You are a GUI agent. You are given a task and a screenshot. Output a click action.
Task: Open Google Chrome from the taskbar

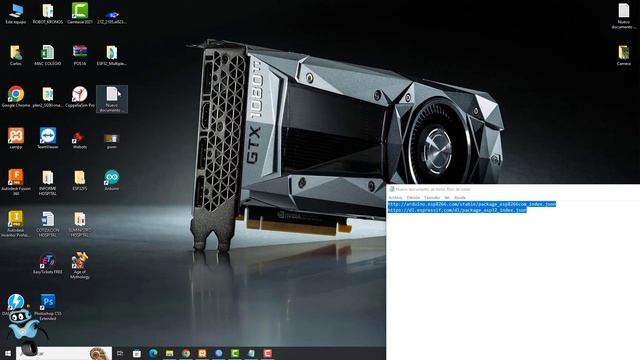[186, 353]
